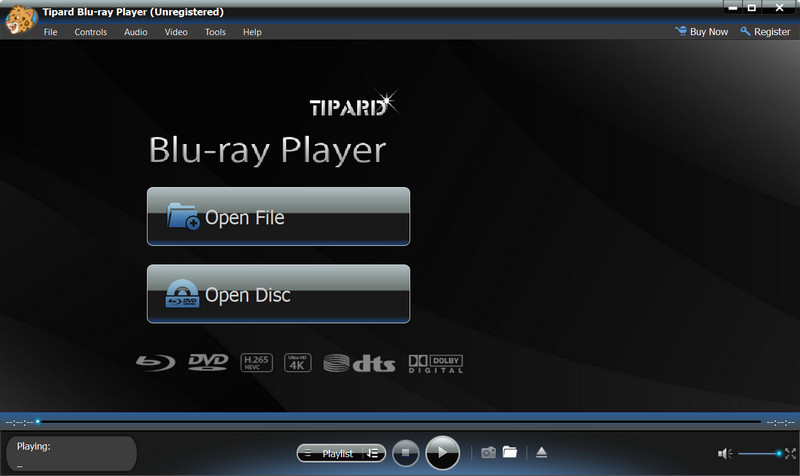
Task: Open the Controls menu
Action: coord(91,32)
